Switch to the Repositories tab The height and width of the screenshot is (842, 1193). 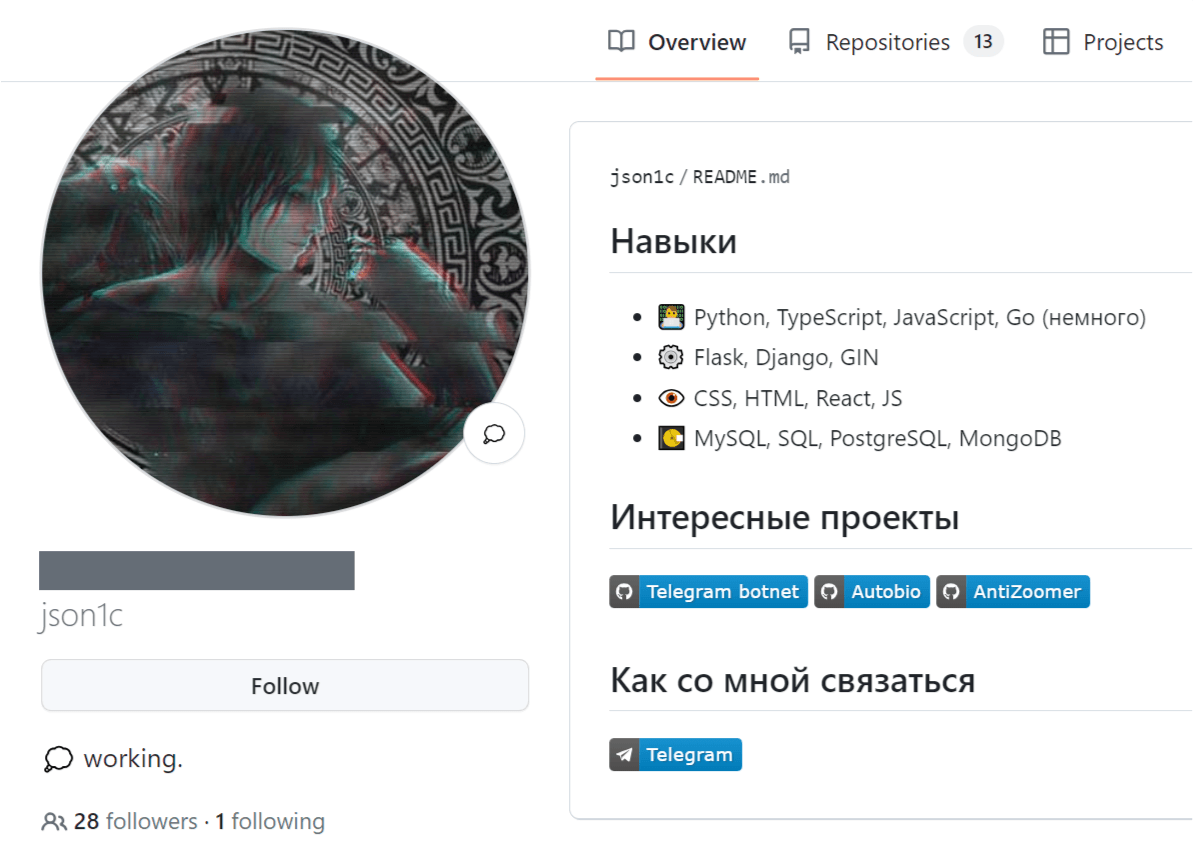point(887,42)
